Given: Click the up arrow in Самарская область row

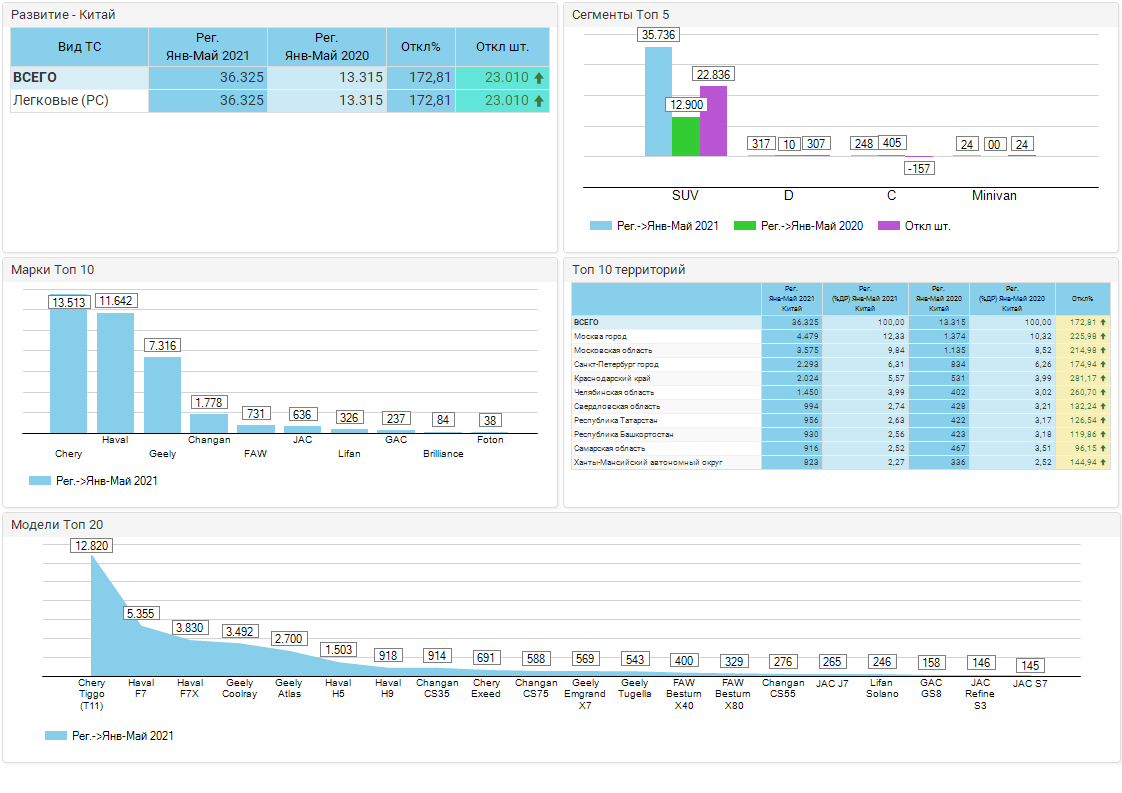Looking at the screenshot, I should tap(1103, 449).
